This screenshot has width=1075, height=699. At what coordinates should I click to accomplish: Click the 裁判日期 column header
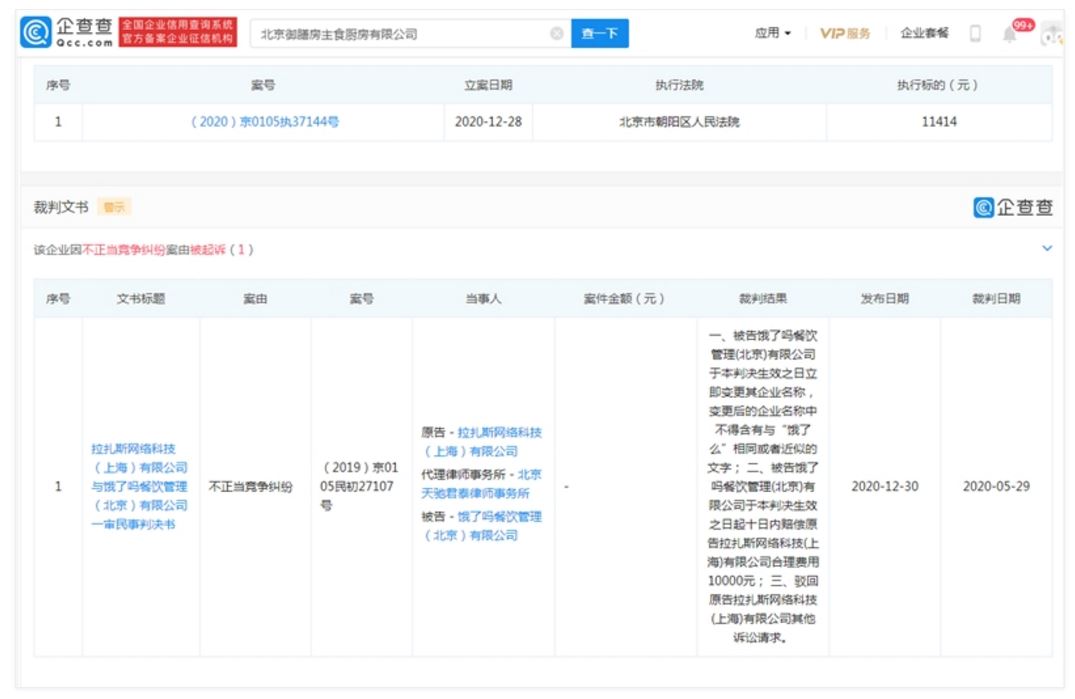[x=995, y=298]
